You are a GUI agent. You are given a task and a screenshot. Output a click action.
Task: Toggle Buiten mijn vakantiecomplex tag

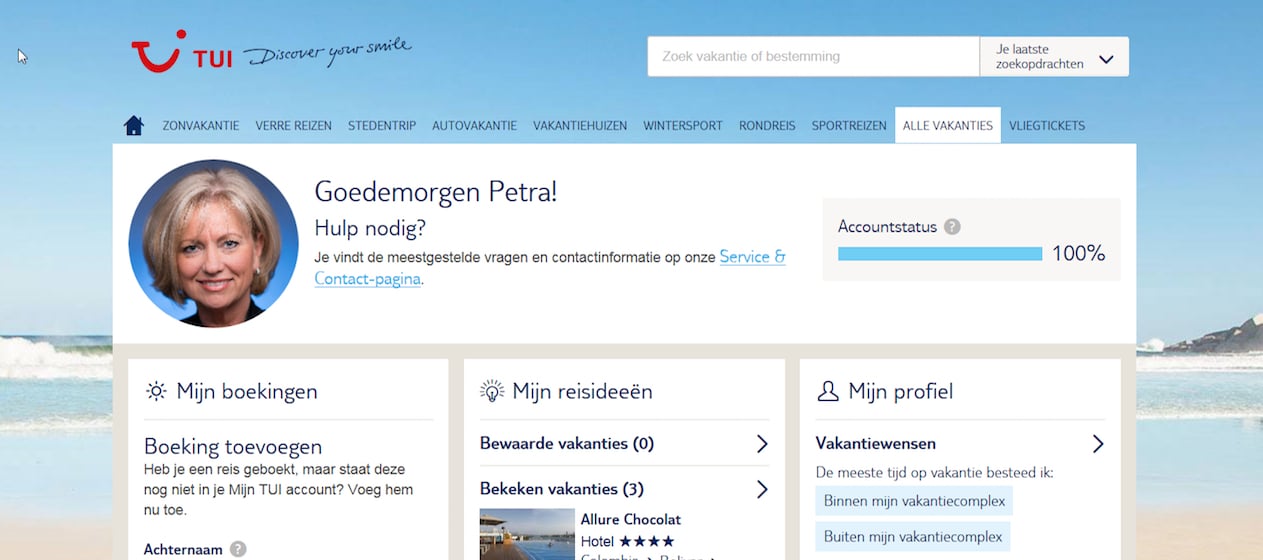click(x=913, y=537)
